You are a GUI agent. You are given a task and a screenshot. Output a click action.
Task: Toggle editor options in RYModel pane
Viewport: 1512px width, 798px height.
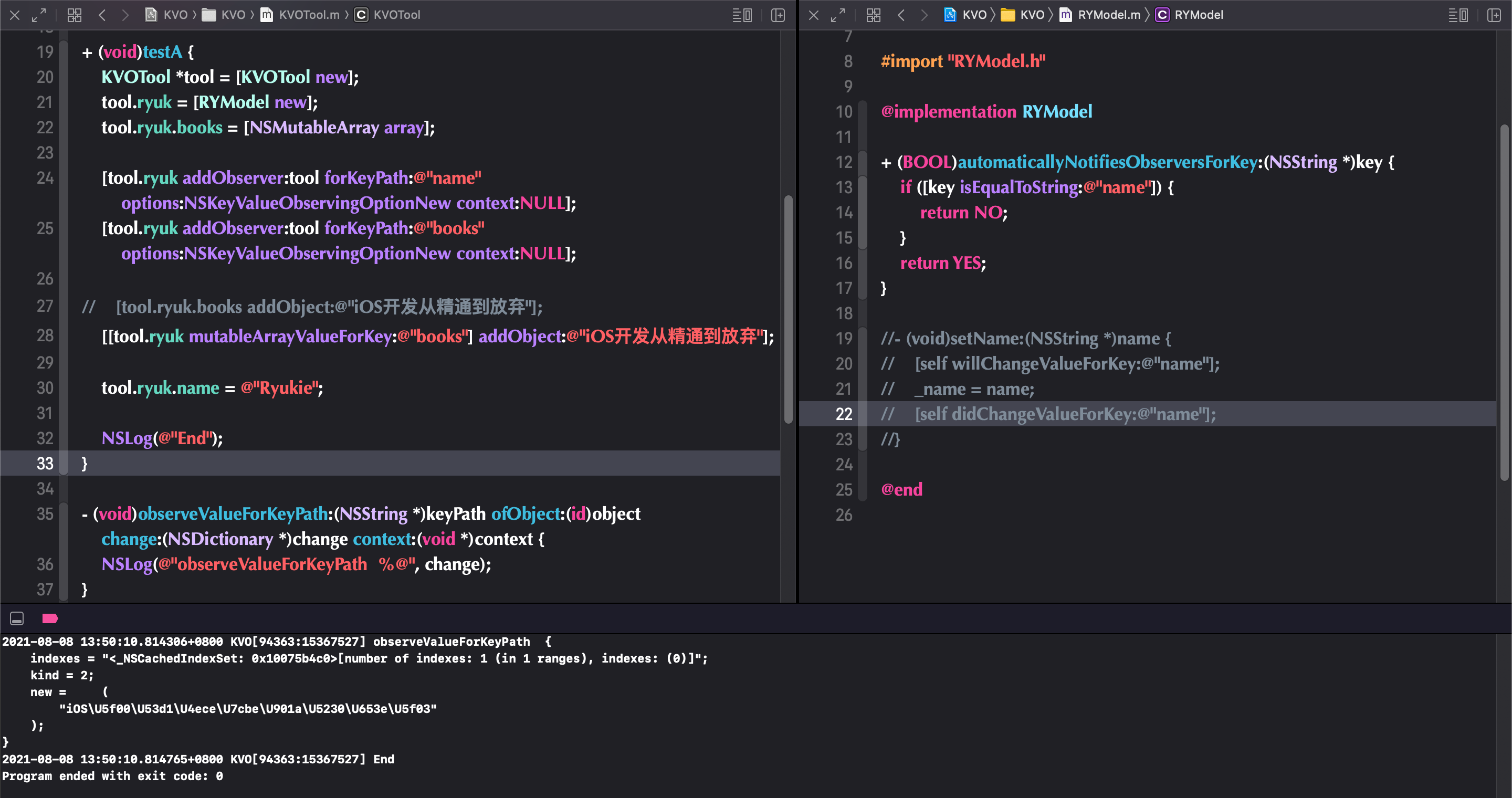click(1458, 15)
